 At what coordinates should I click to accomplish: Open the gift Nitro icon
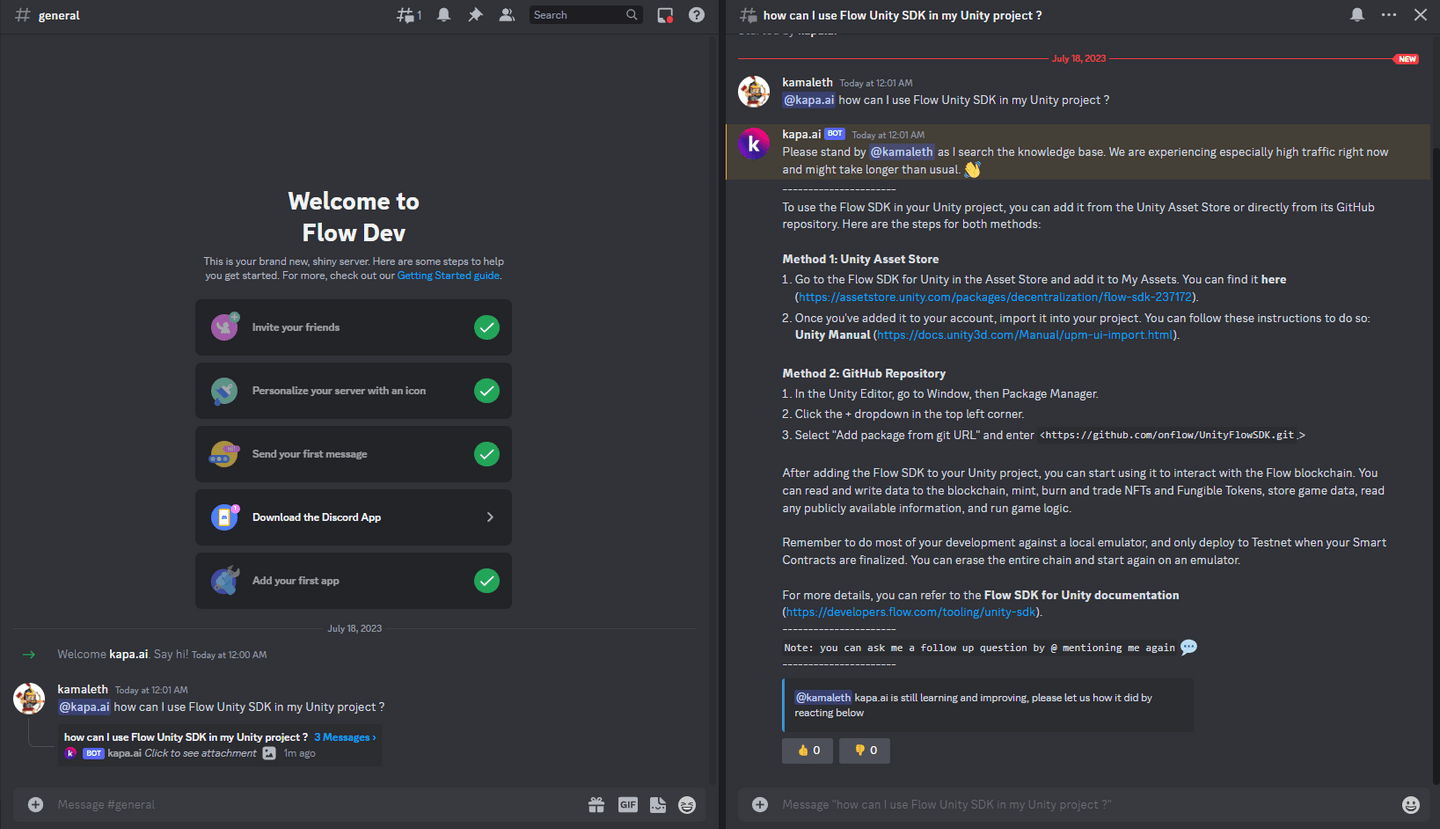[x=596, y=804]
